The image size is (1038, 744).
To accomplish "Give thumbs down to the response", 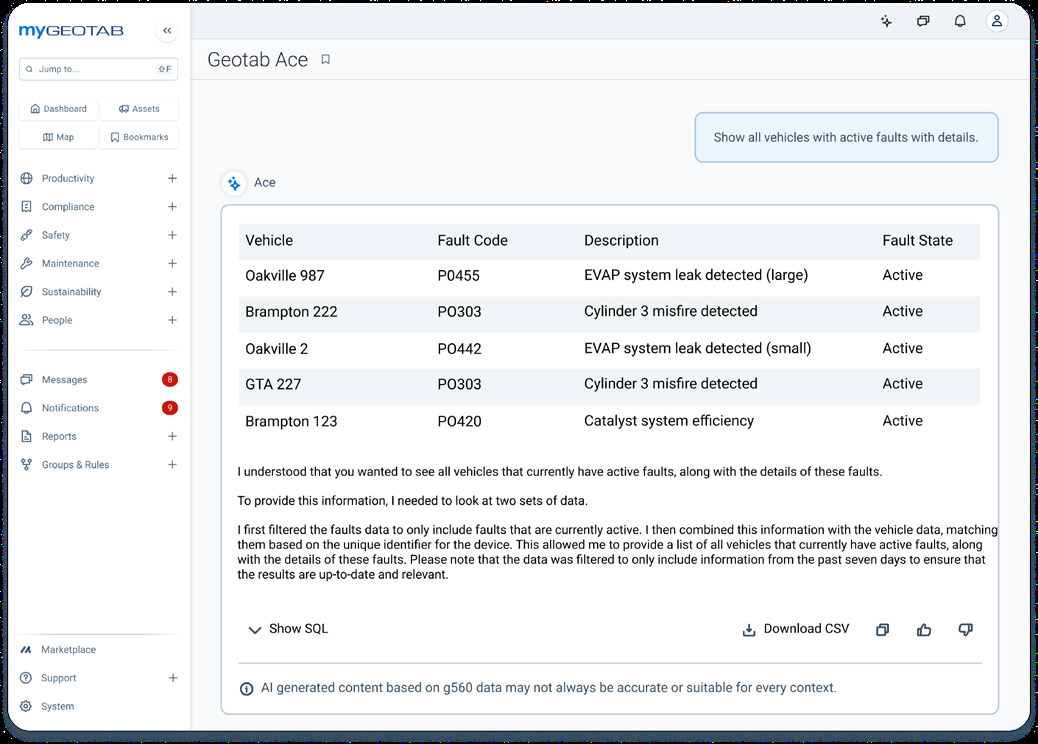I will [965, 629].
